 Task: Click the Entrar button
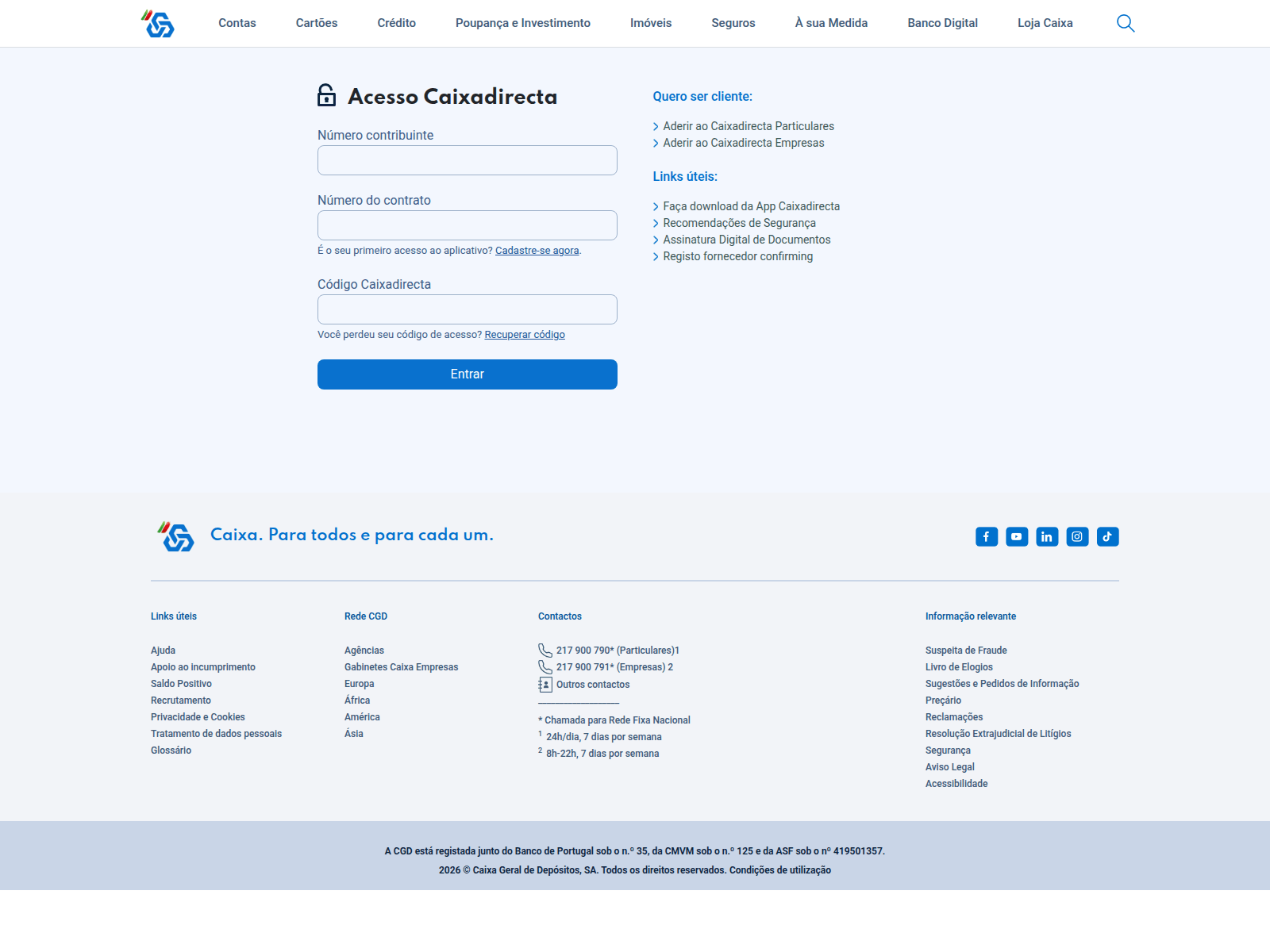click(x=468, y=374)
